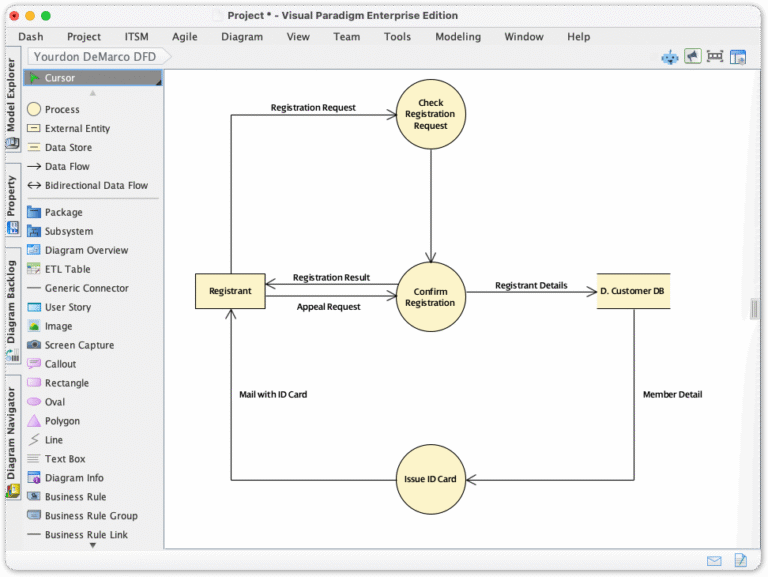Choose the Data Flow connector tool
Viewport: 768px width, 577px height.
click(x=93, y=167)
